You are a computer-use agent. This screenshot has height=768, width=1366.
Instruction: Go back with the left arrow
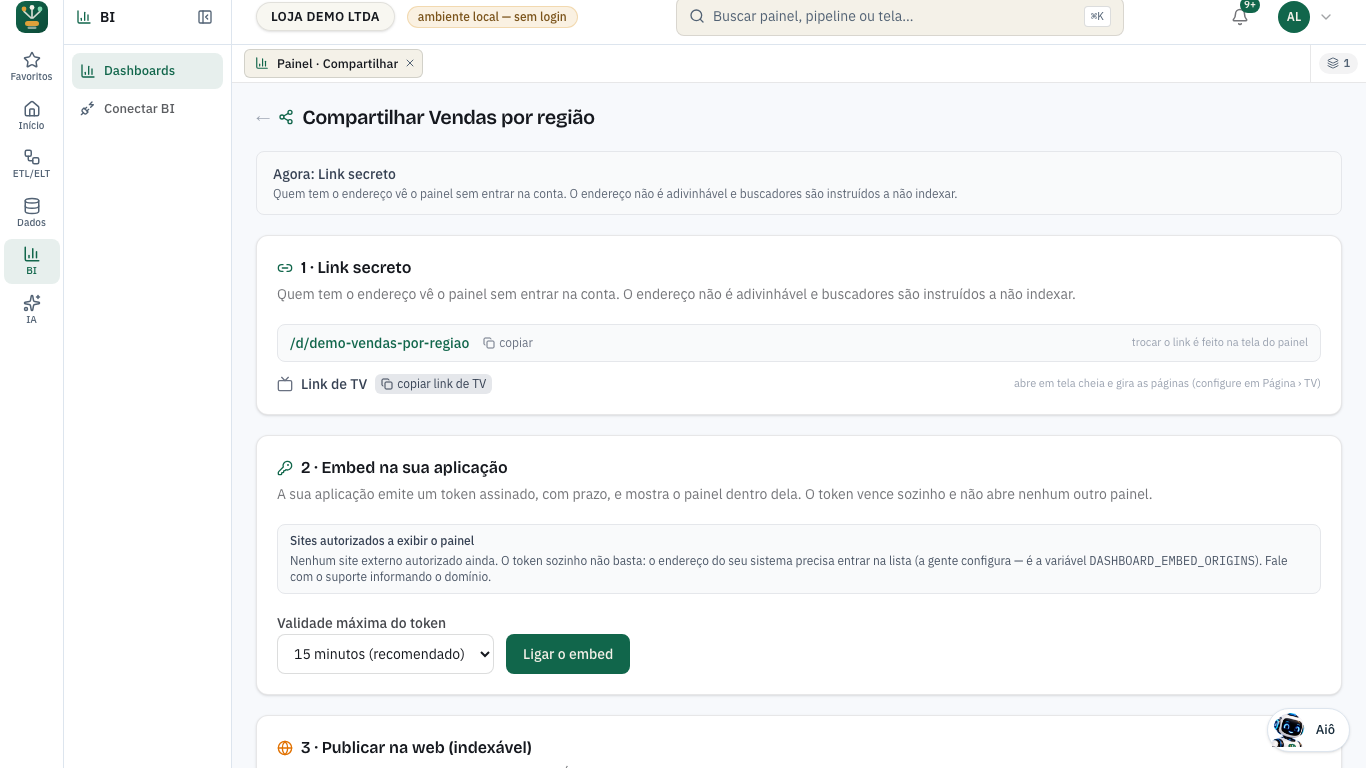[263, 118]
